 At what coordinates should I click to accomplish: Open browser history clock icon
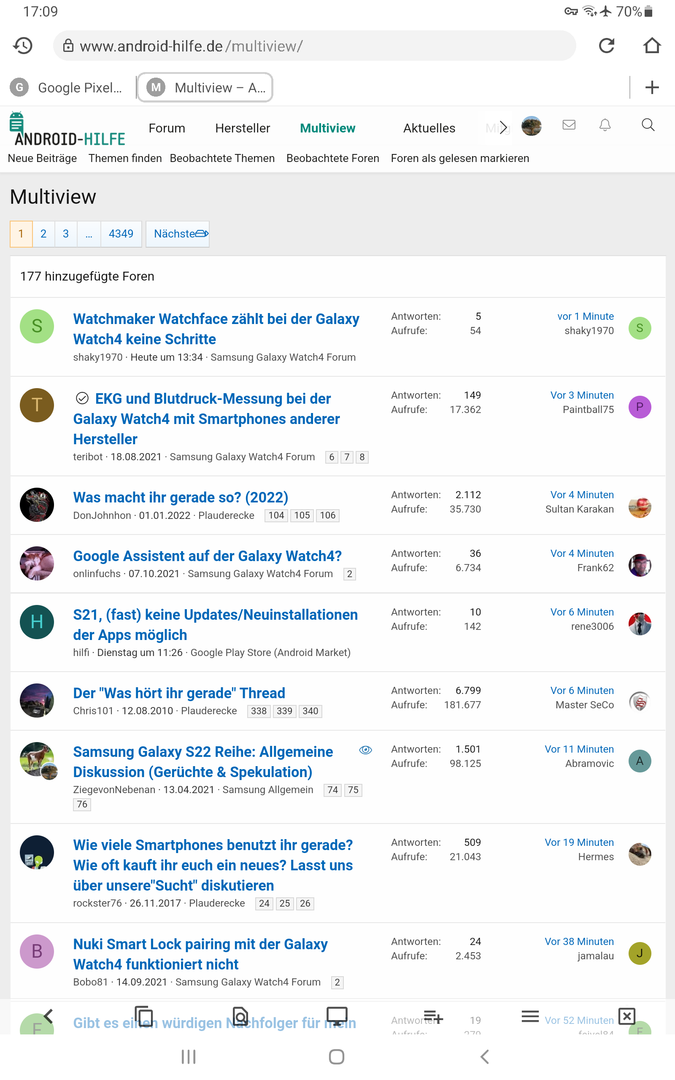click(23, 45)
